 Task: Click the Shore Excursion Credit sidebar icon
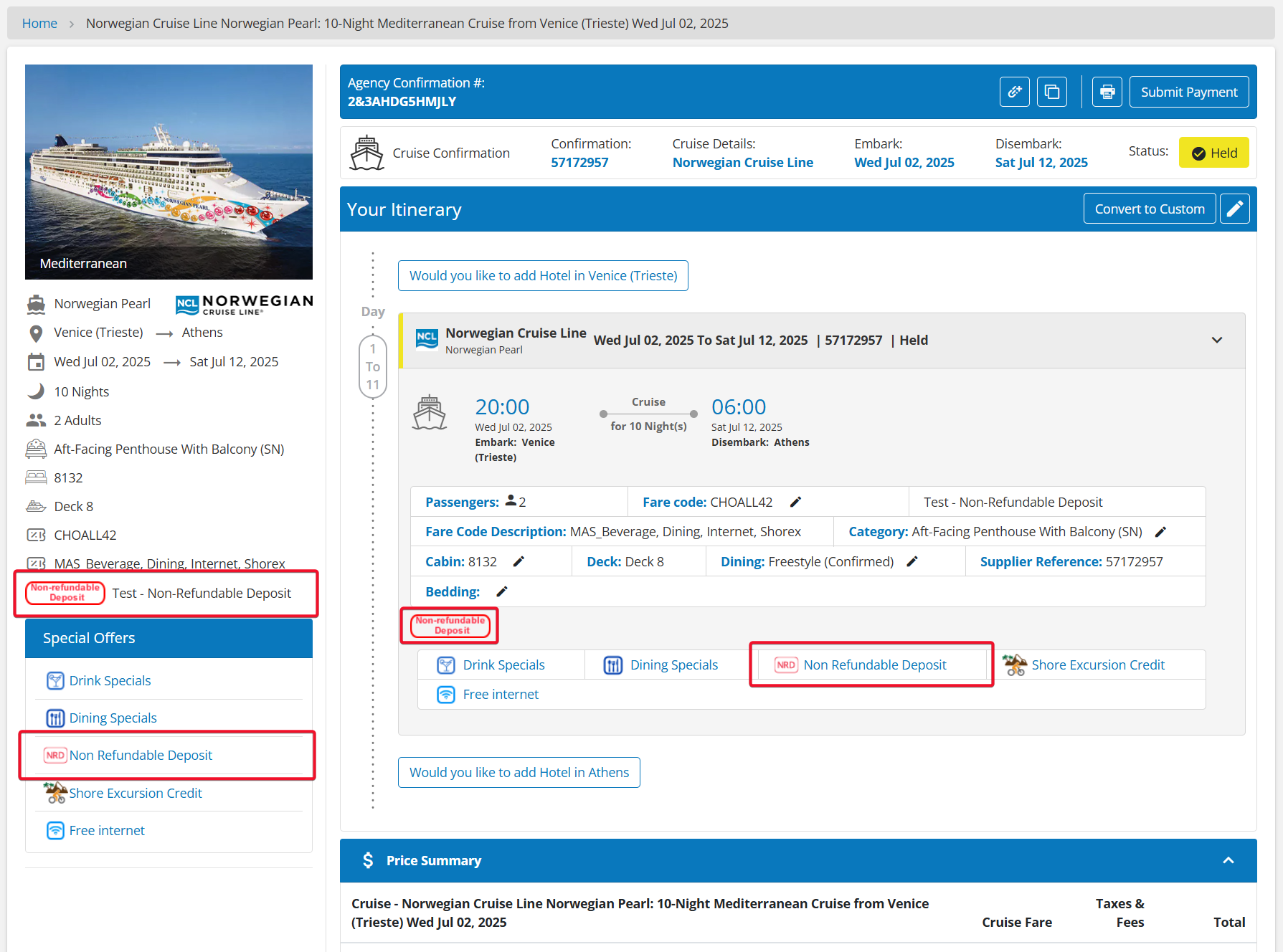click(55, 792)
